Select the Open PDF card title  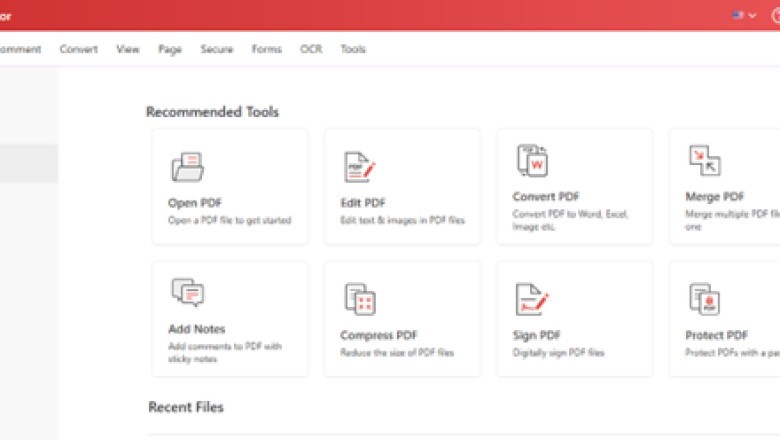click(195, 203)
